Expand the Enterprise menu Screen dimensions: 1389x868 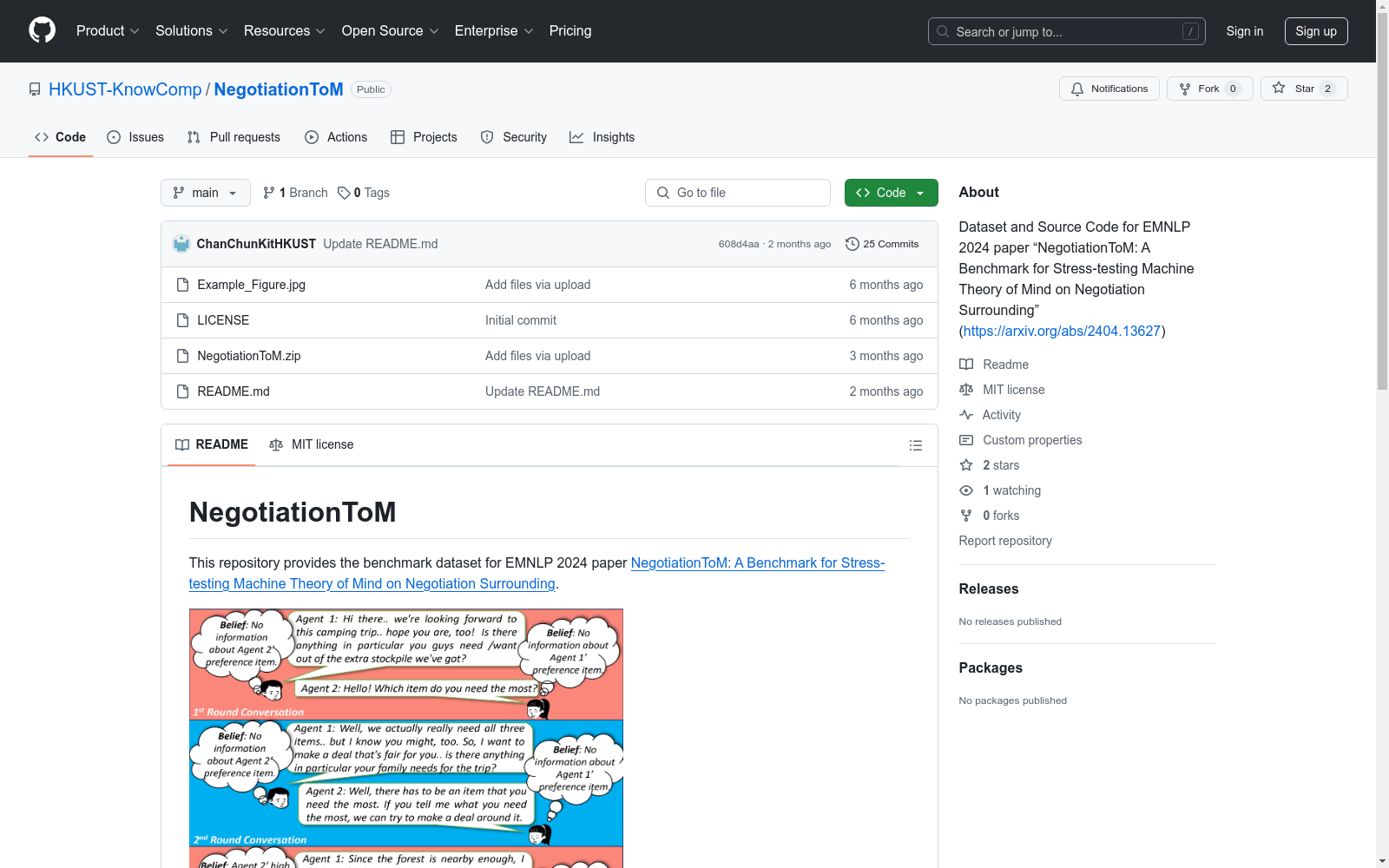point(494,31)
